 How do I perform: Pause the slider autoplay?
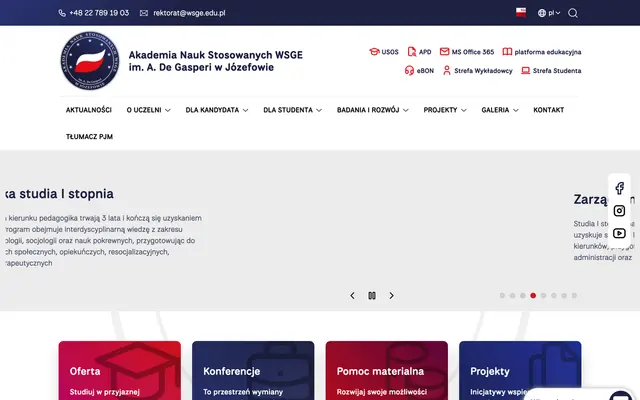(372, 296)
